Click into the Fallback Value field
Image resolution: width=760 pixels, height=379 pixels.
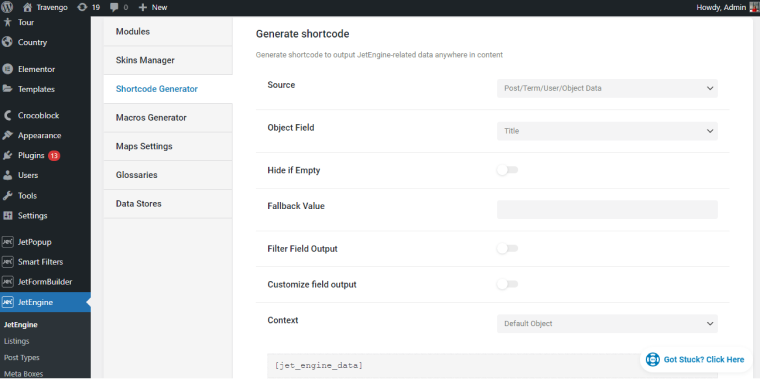click(607, 209)
